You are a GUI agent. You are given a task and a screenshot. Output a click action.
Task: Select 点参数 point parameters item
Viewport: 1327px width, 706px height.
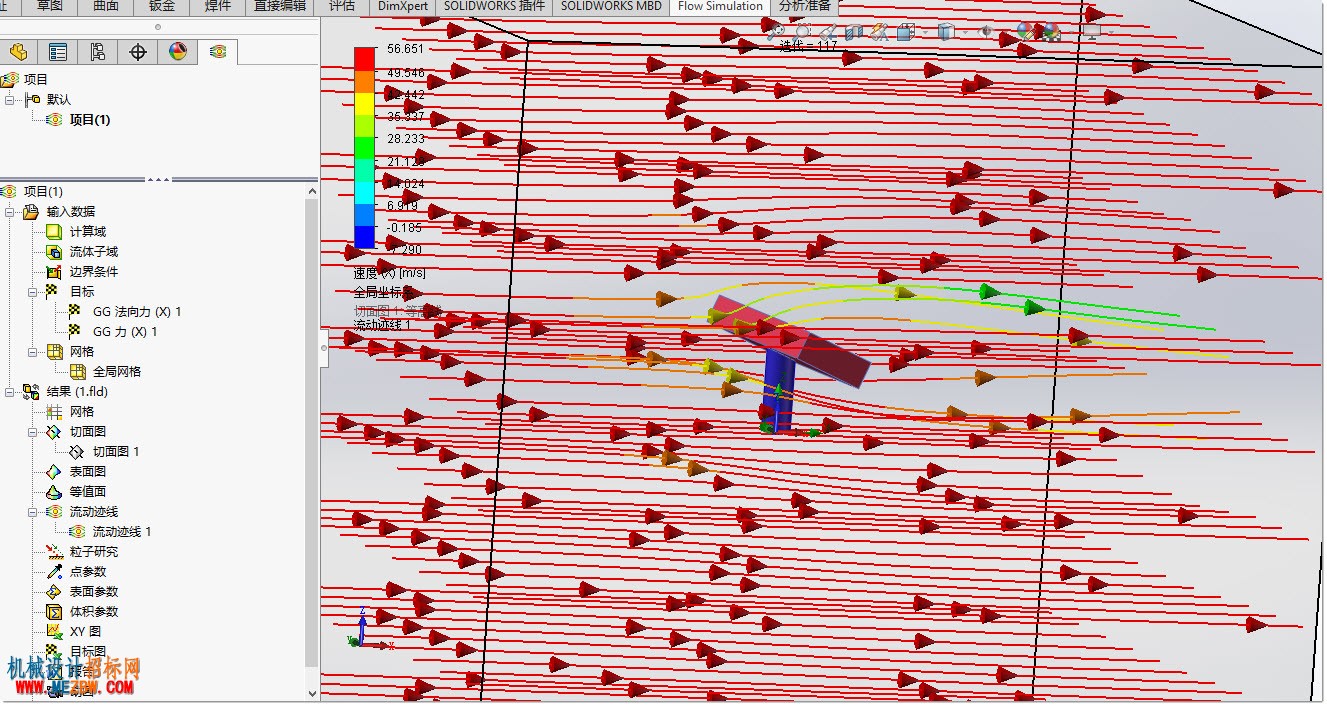87,572
